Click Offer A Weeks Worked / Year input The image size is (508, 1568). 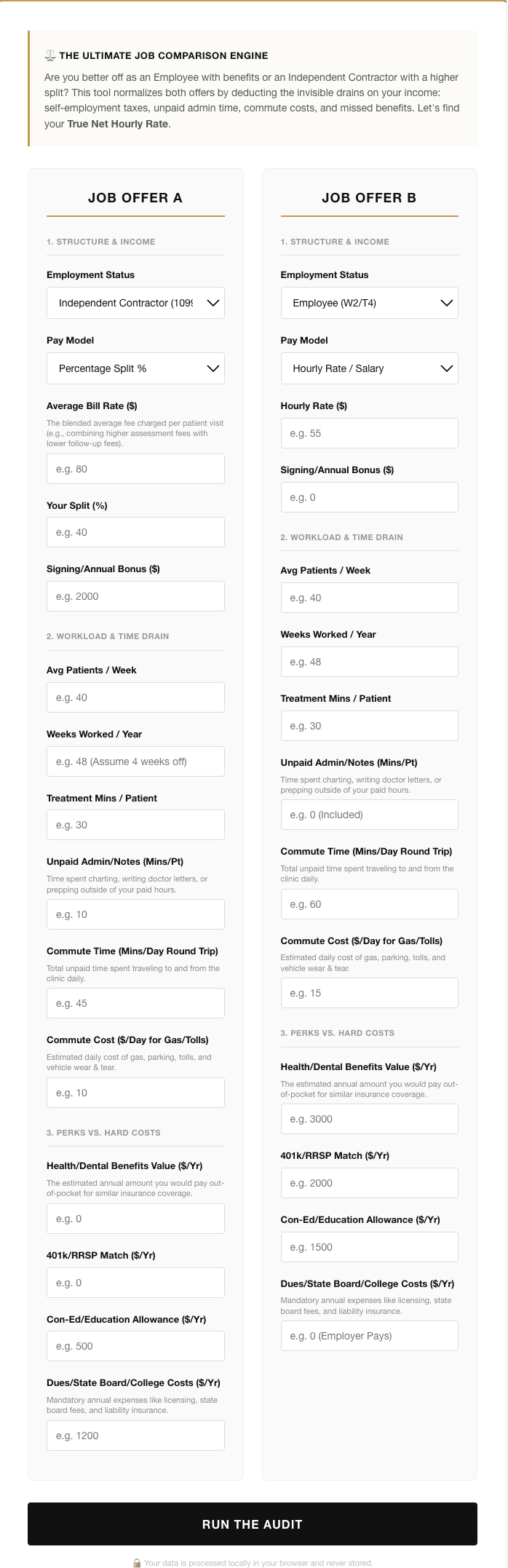tap(135, 761)
